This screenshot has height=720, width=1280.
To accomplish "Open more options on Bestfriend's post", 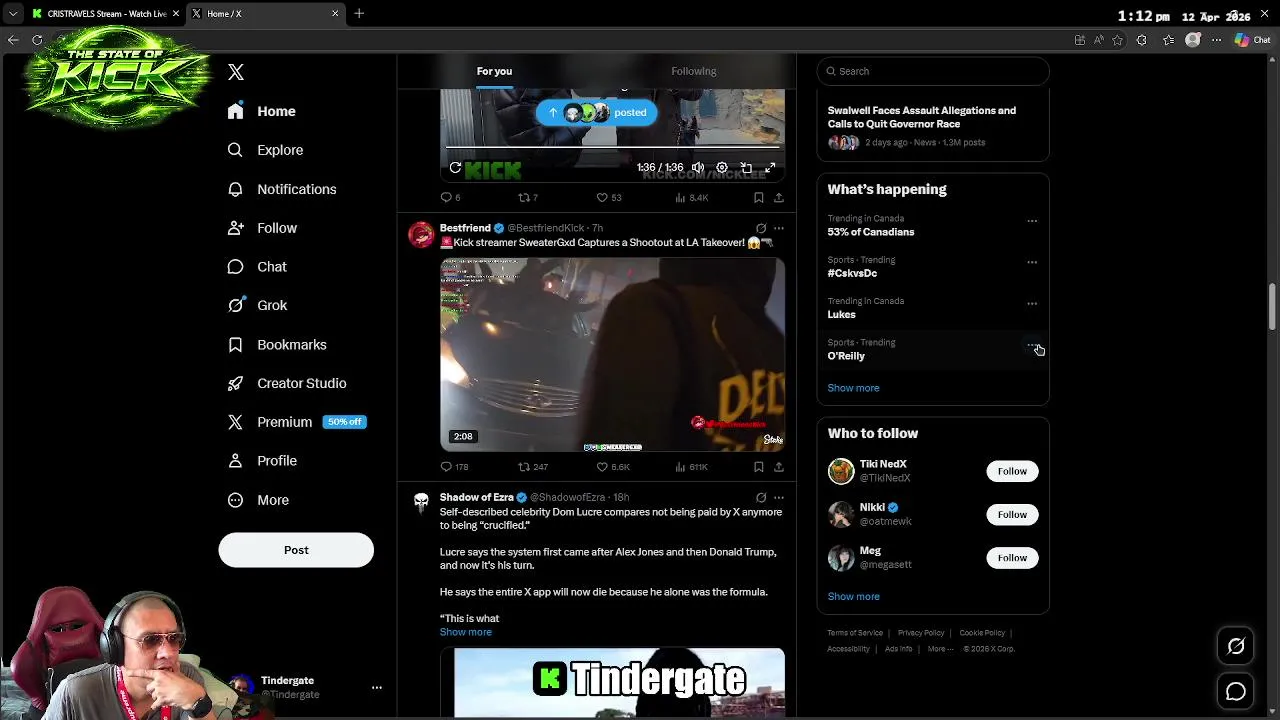I will pos(778,228).
